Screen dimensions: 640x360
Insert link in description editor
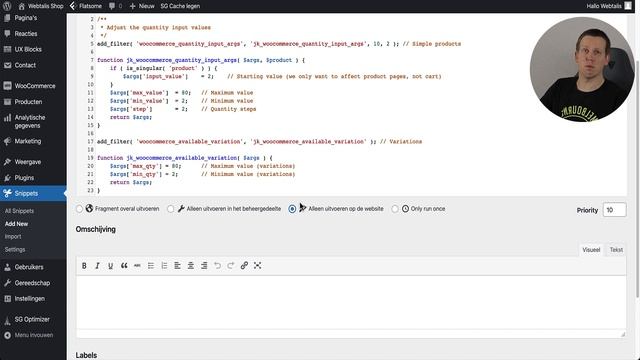click(x=244, y=265)
